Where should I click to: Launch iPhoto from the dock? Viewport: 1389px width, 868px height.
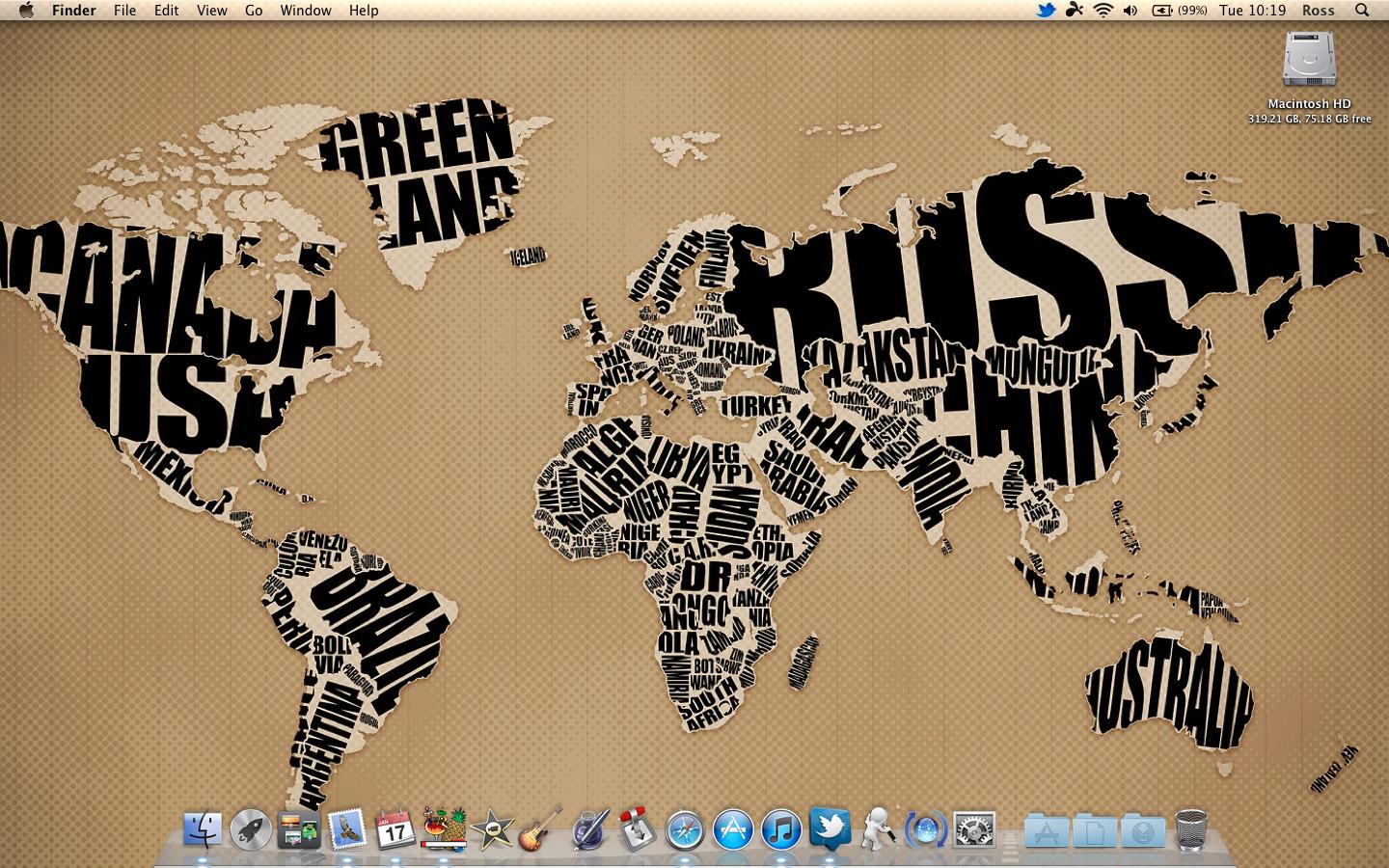tap(444, 829)
